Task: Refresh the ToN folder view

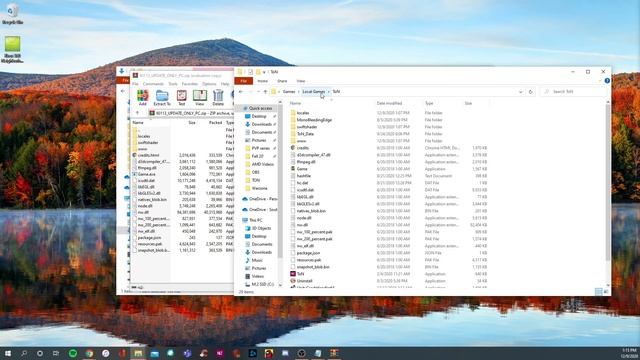Action: (x=531, y=92)
